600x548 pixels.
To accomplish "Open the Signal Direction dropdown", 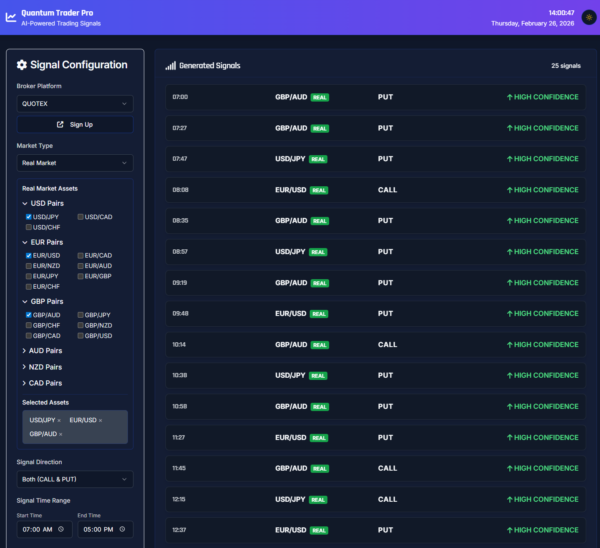I will [x=74, y=479].
